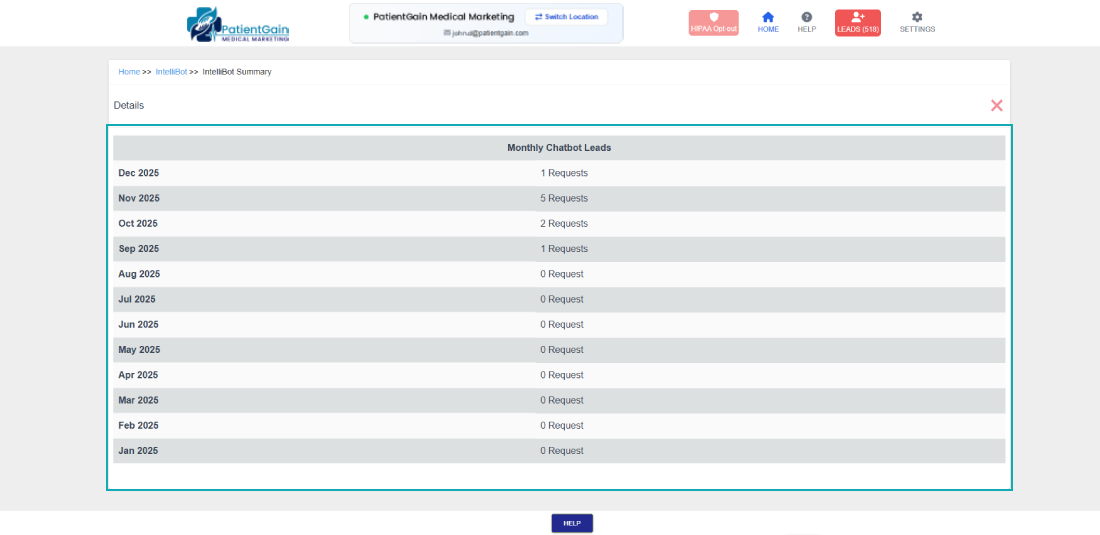Viewport: 1100px width, 535px height.
Task: Click the 2 Requests value for Oct 2025
Action: (x=564, y=224)
